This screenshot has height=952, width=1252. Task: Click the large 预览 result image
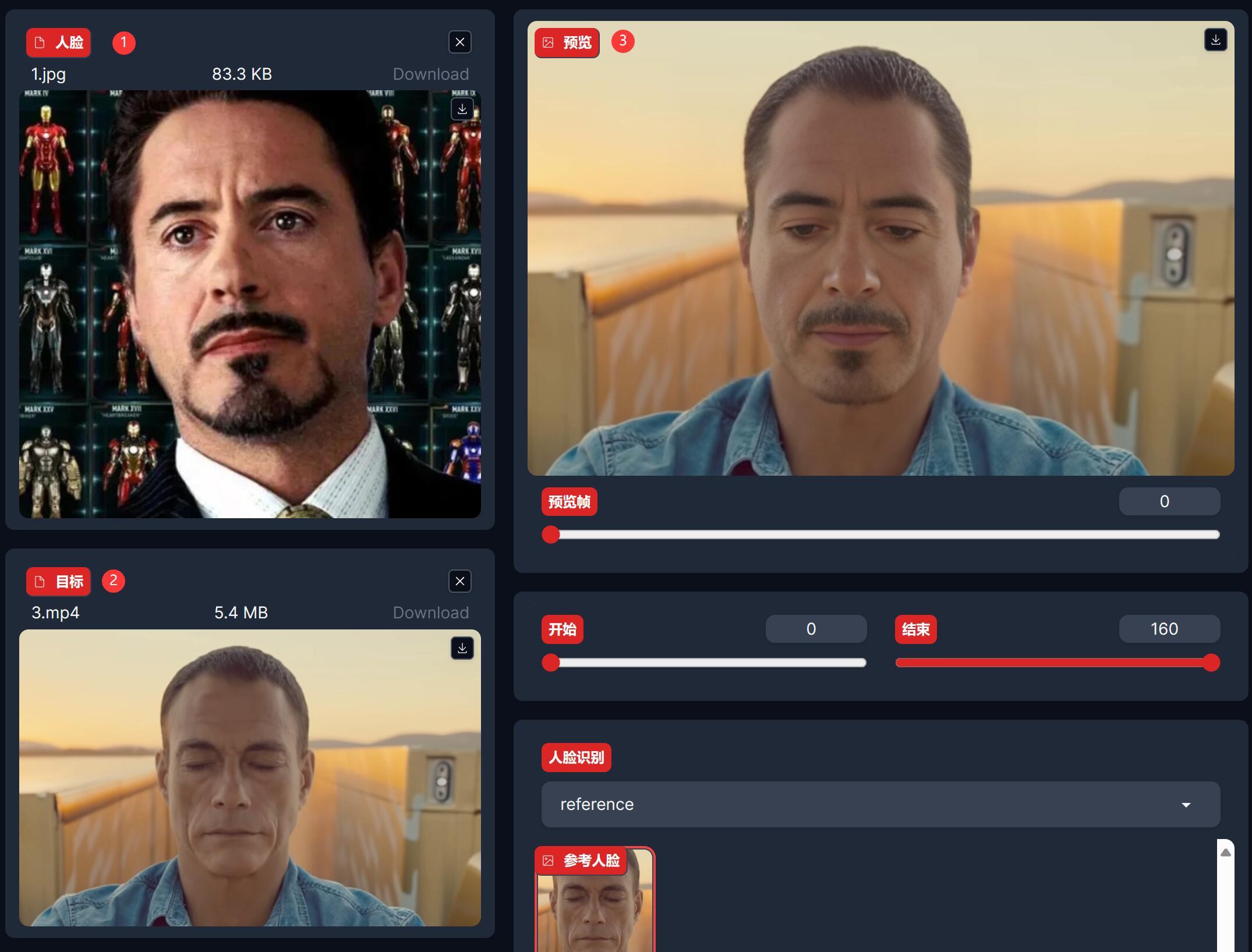point(880,249)
